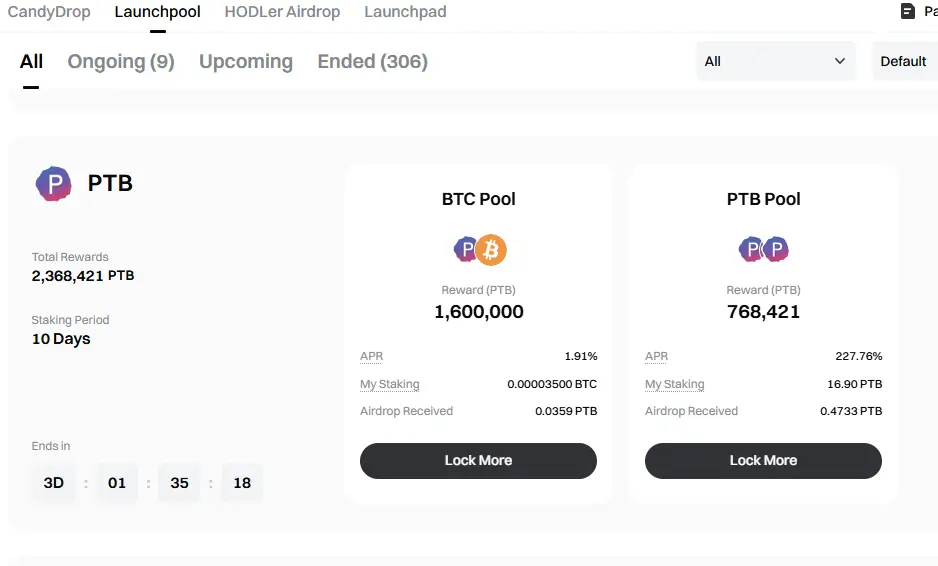Click Lock More in PTB Pool
The image size is (938, 566).
pyautogui.click(x=763, y=461)
